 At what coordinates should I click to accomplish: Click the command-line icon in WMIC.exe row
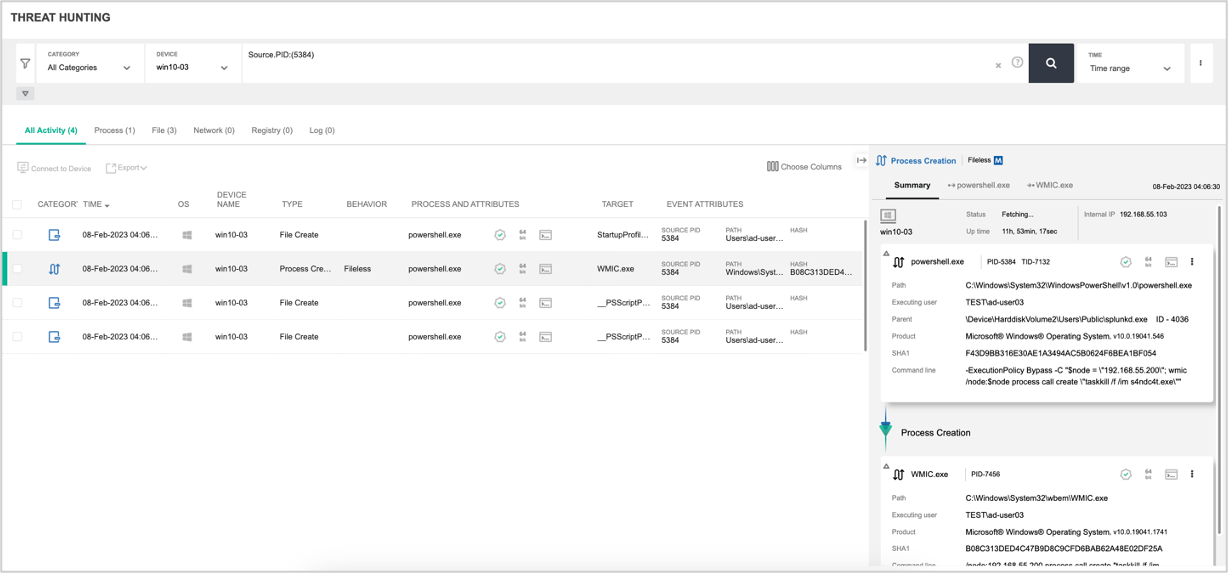click(546, 269)
